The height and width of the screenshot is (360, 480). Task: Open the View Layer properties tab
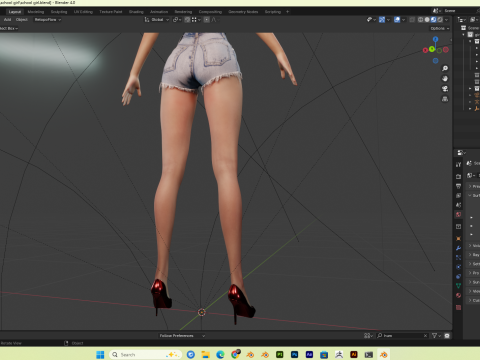pos(458,195)
